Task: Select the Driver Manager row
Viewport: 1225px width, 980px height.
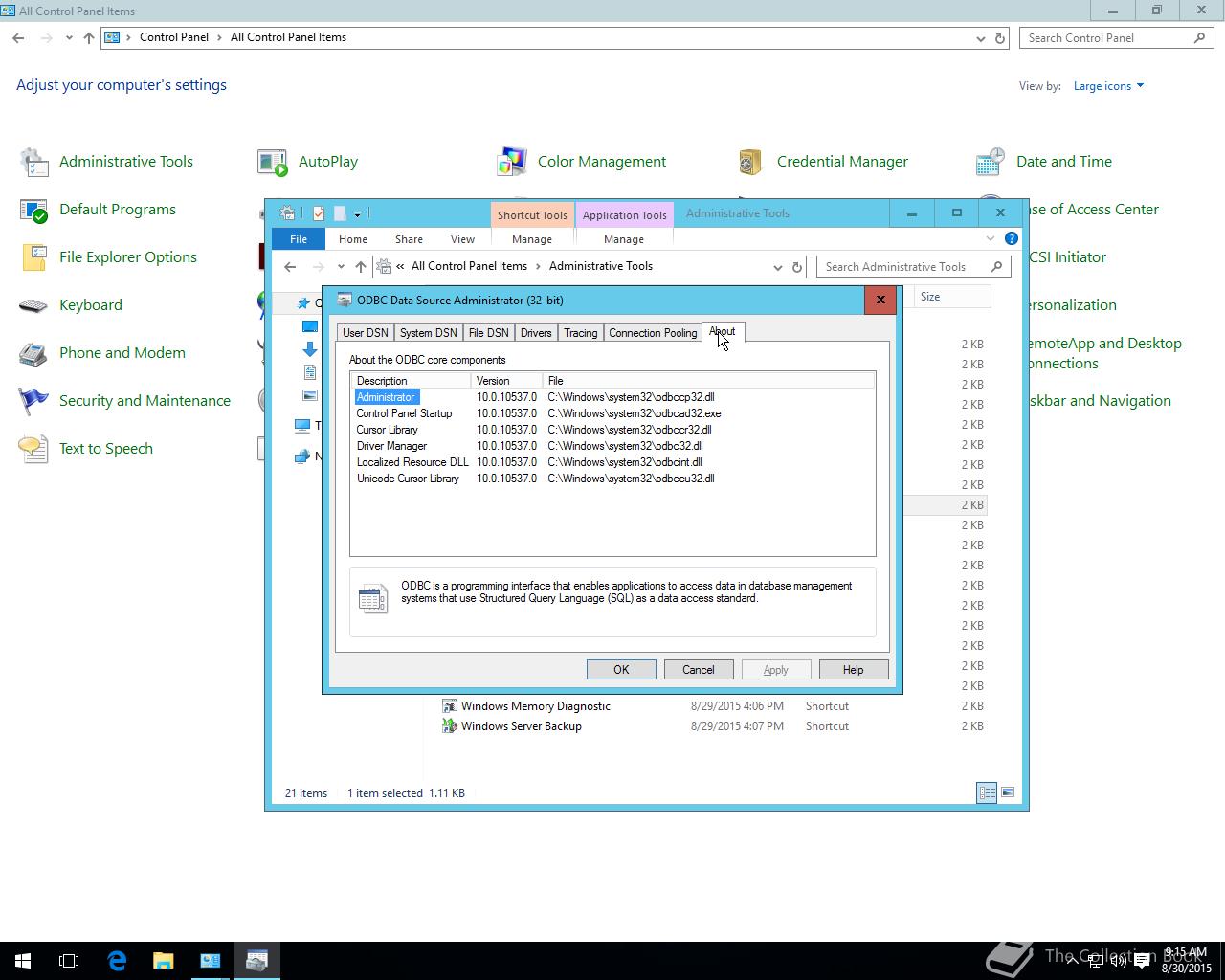Action: [x=612, y=446]
